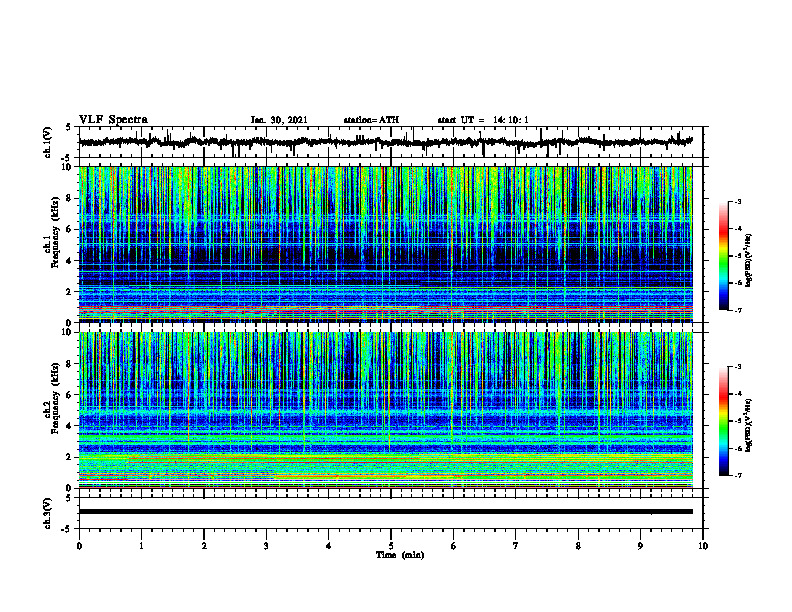792x612 pixels.
Task: Click the ch.2 frequency axis "2" tick label
Action: pyautogui.click(x=70, y=457)
